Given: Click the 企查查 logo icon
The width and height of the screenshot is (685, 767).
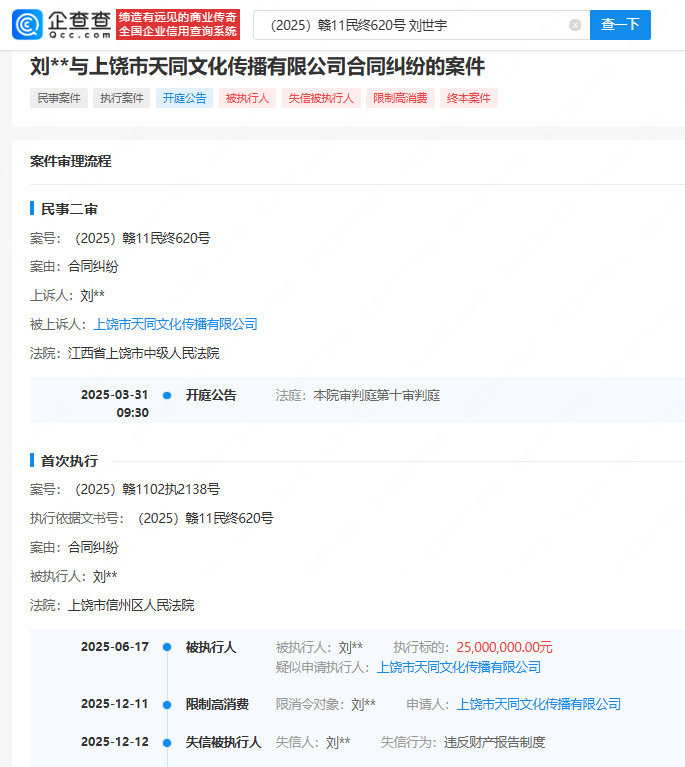Looking at the screenshot, I should tap(27, 24).
